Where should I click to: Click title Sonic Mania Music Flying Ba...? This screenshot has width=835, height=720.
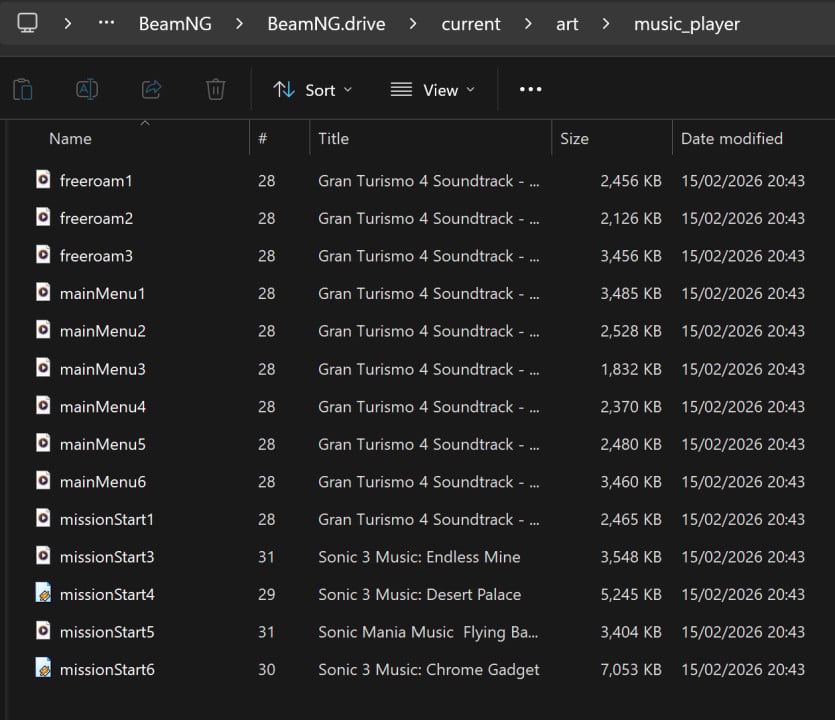click(x=428, y=632)
